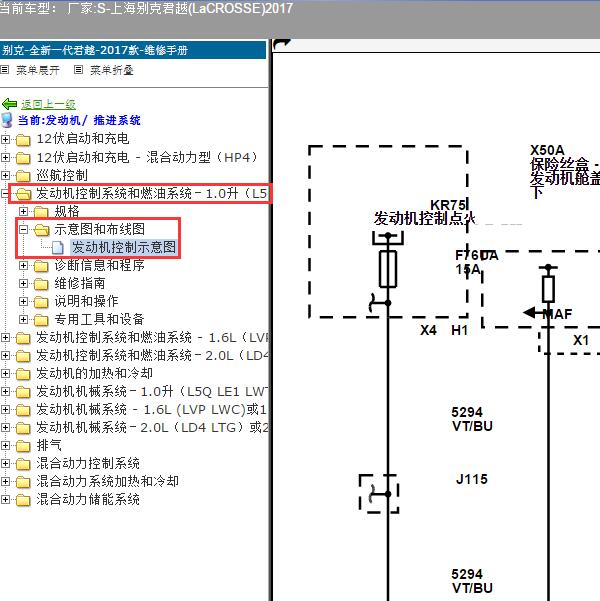The image size is (600, 601).
Task: Expand the 规格 subfolder
Action: [x=23, y=211]
